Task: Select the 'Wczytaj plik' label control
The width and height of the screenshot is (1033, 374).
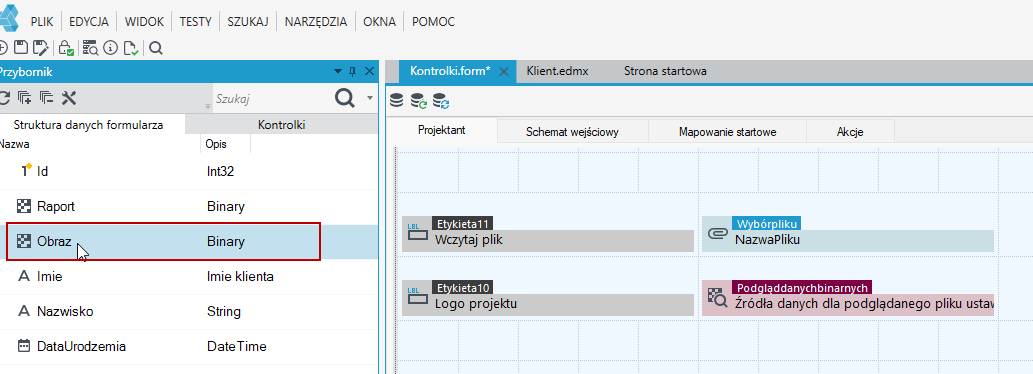Action: coord(547,234)
